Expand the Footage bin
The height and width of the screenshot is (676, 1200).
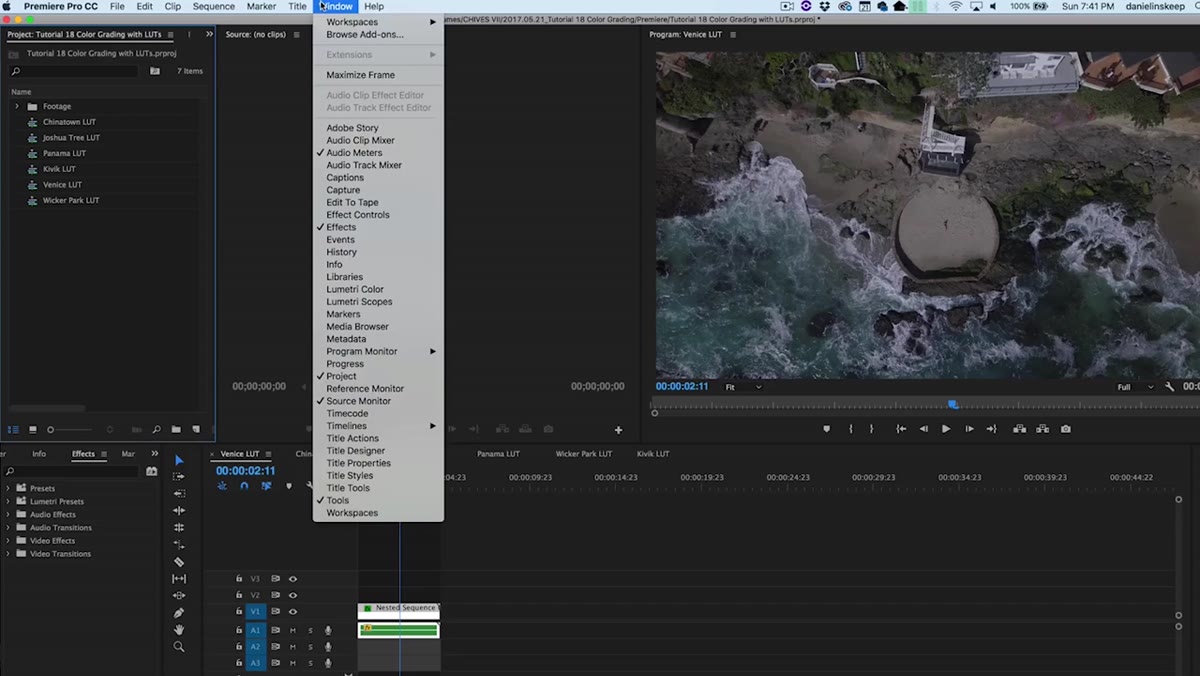coord(16,106)
